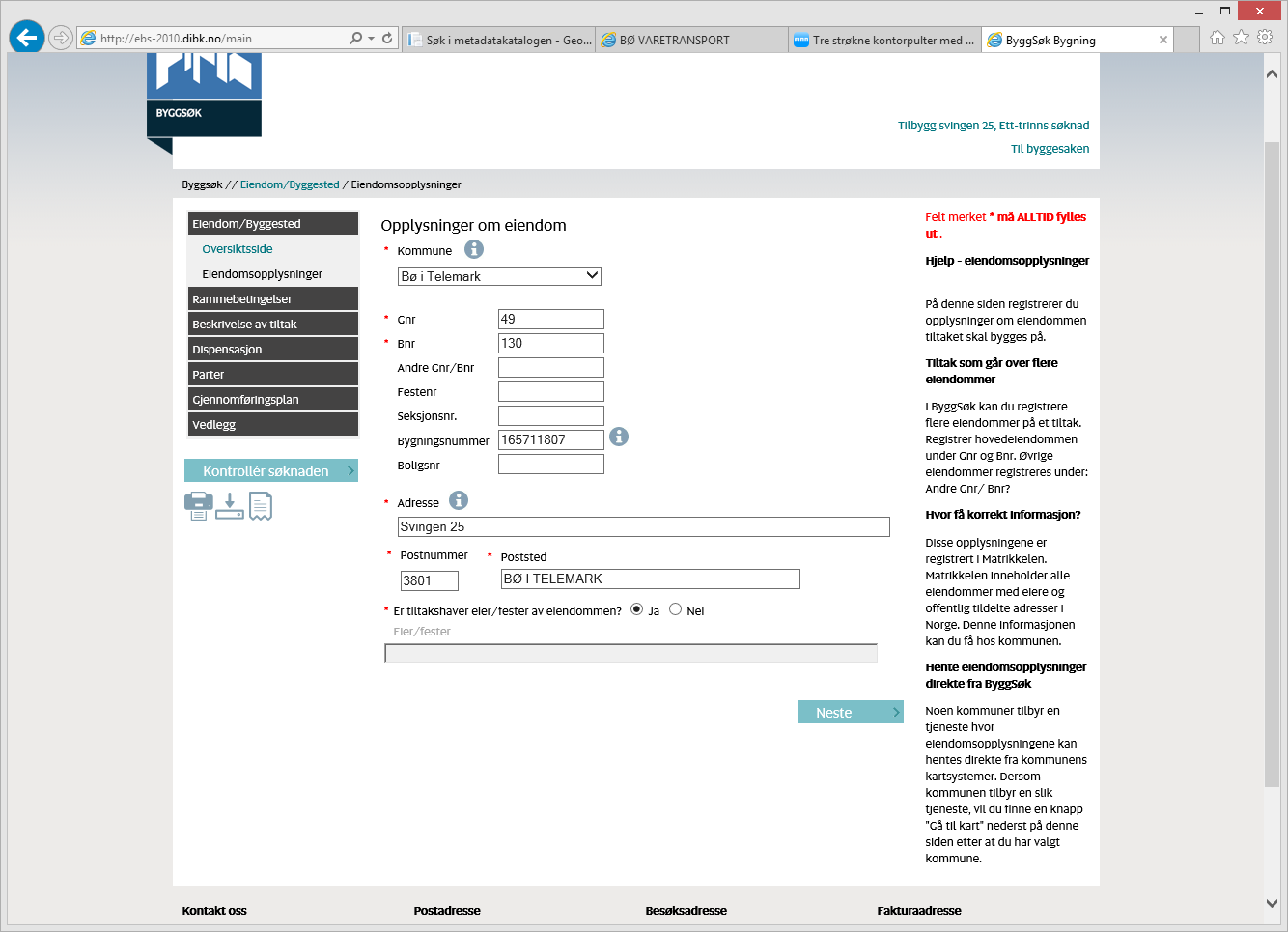Click the Besøksadresse footer heading
The image size is (1288, 932).
pos(686,910)
